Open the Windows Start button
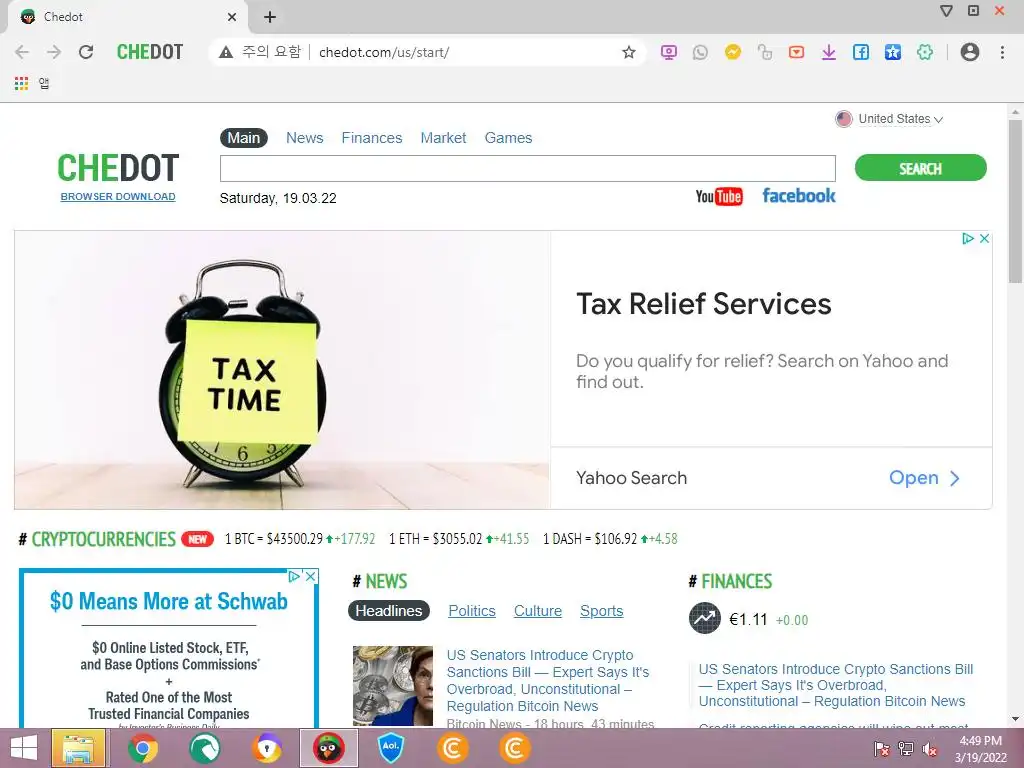The width and height of the screenshot is (1024, 768). click(x=24, y=748)
